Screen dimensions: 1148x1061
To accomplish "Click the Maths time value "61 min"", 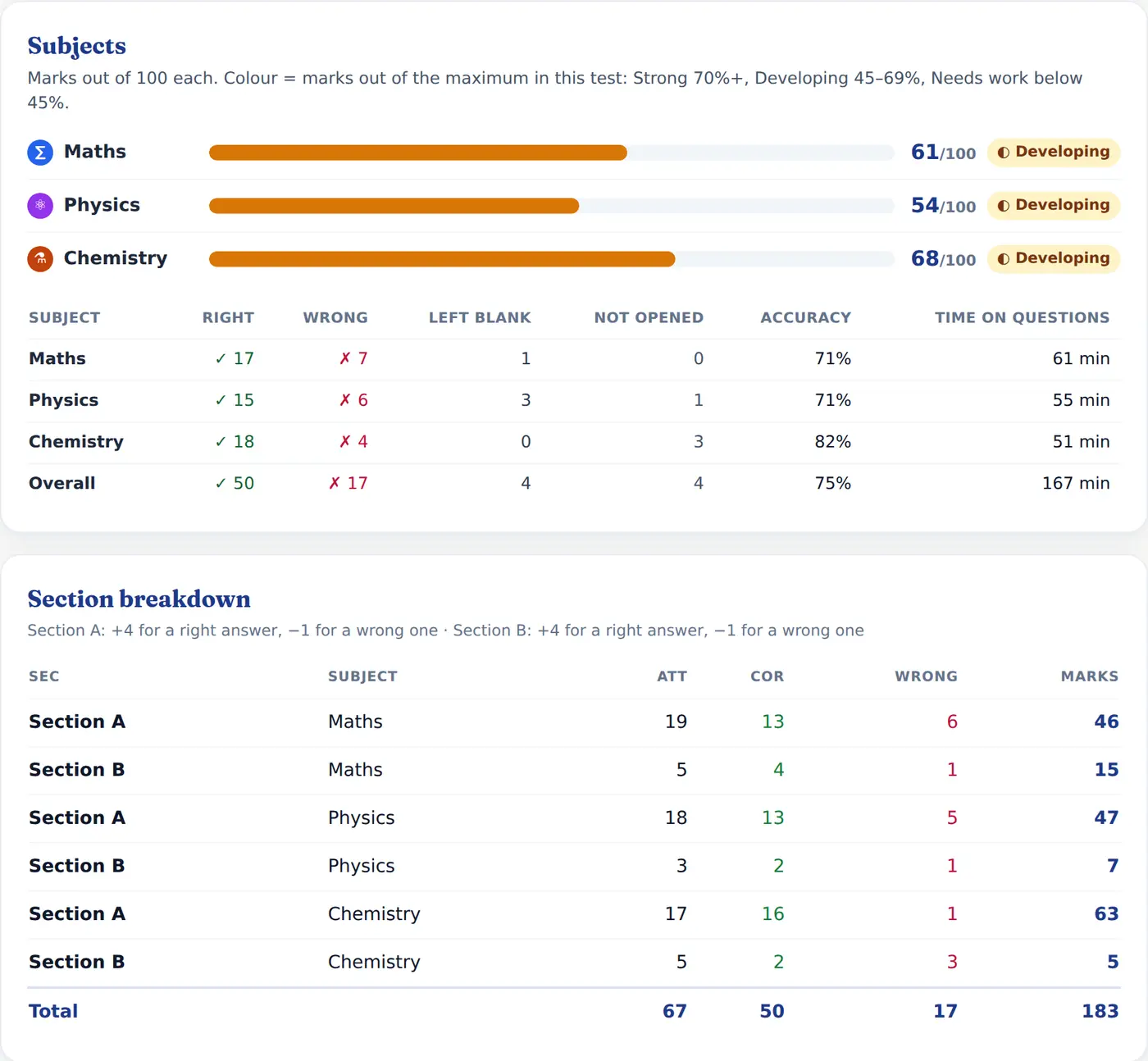I will tap(1081, 359).
